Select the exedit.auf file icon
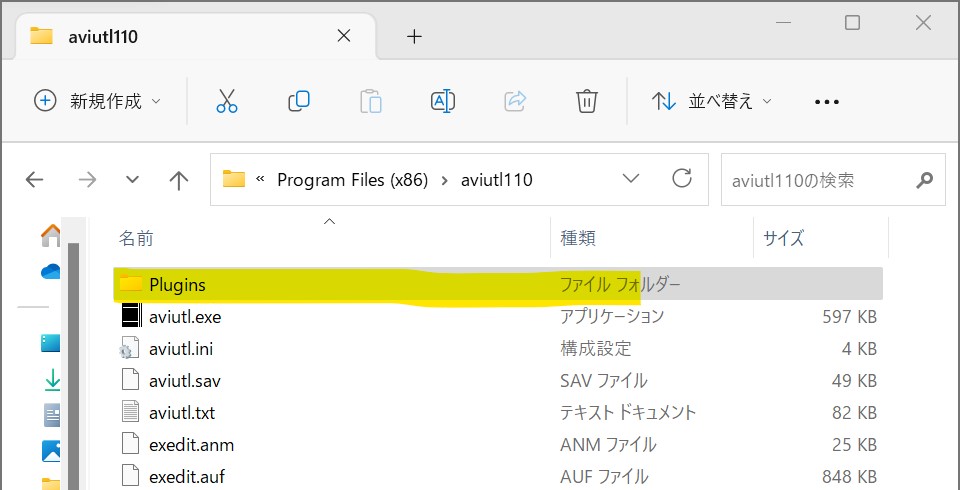This screenshot has width=960, height=490. (x=131, y=476)
